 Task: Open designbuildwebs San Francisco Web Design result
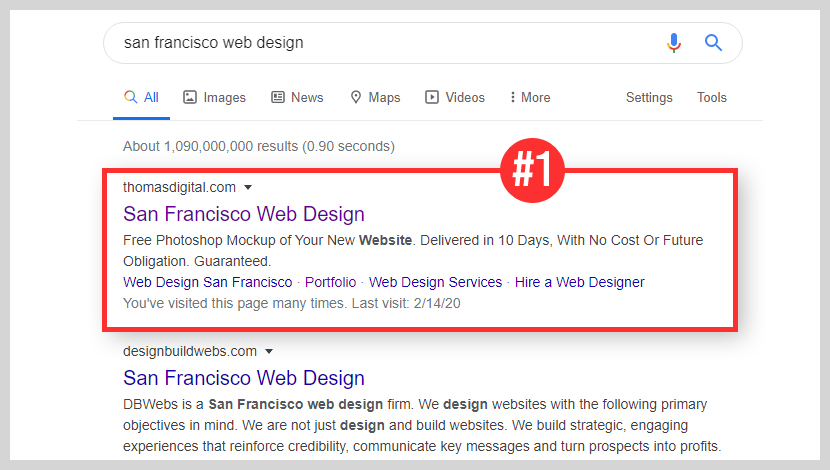pos(244,378)
